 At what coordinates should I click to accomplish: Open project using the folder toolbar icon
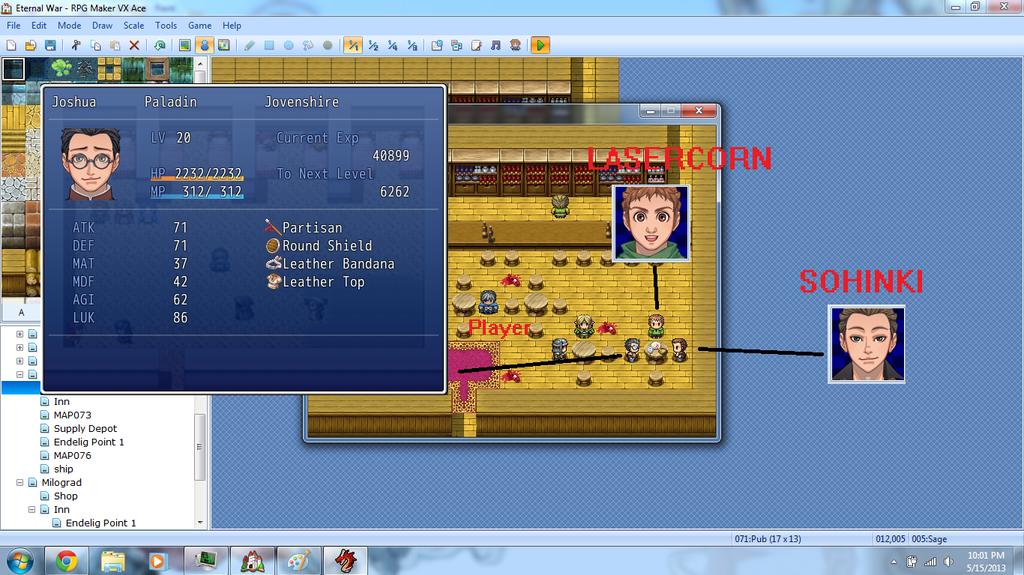[31, 45]
